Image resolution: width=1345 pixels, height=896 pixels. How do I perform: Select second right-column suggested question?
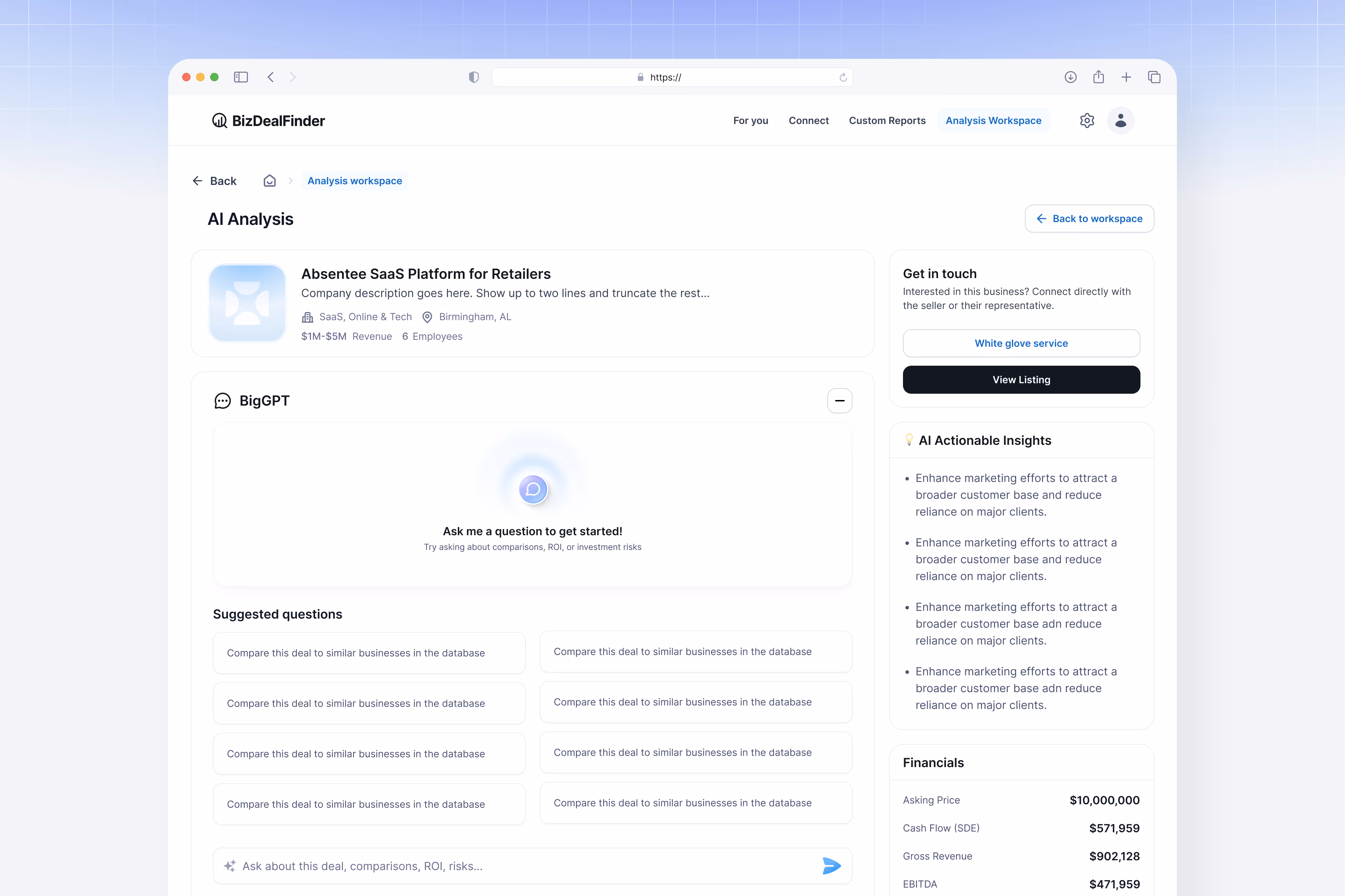696,702
